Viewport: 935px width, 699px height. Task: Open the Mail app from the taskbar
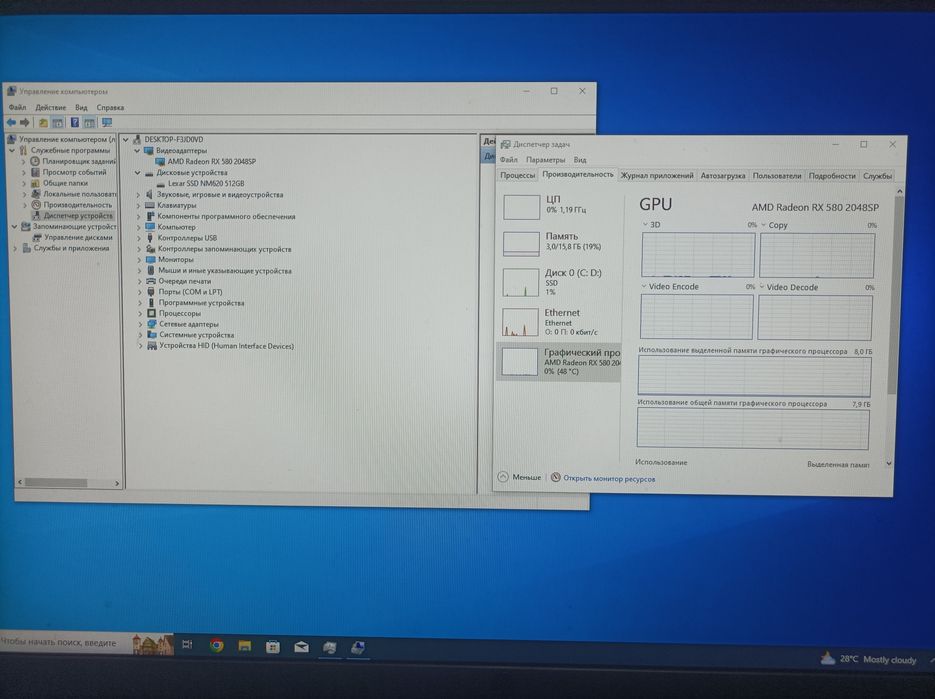click(x=301, y=647)
